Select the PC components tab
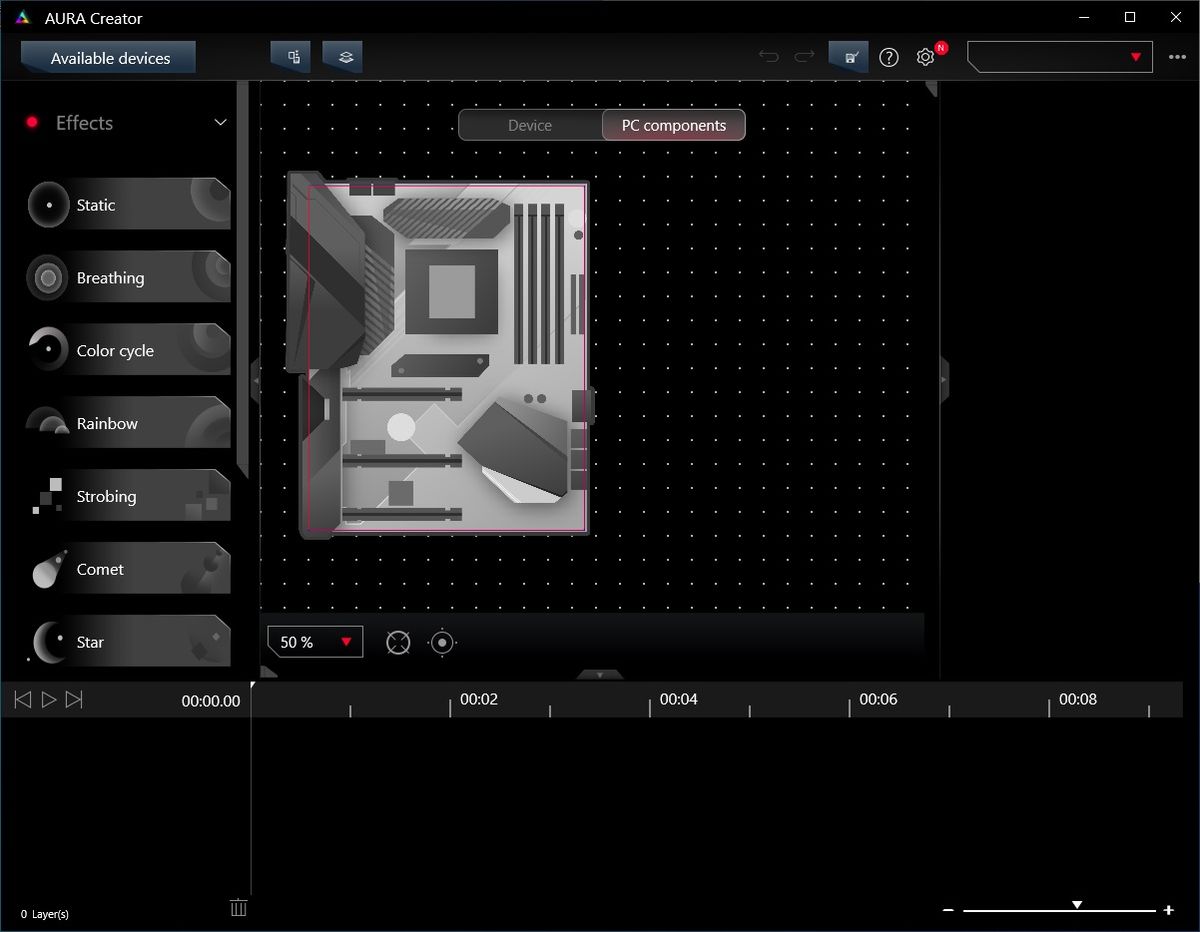The width and height of the screenshot is (1200, 932). coord(674,125)
